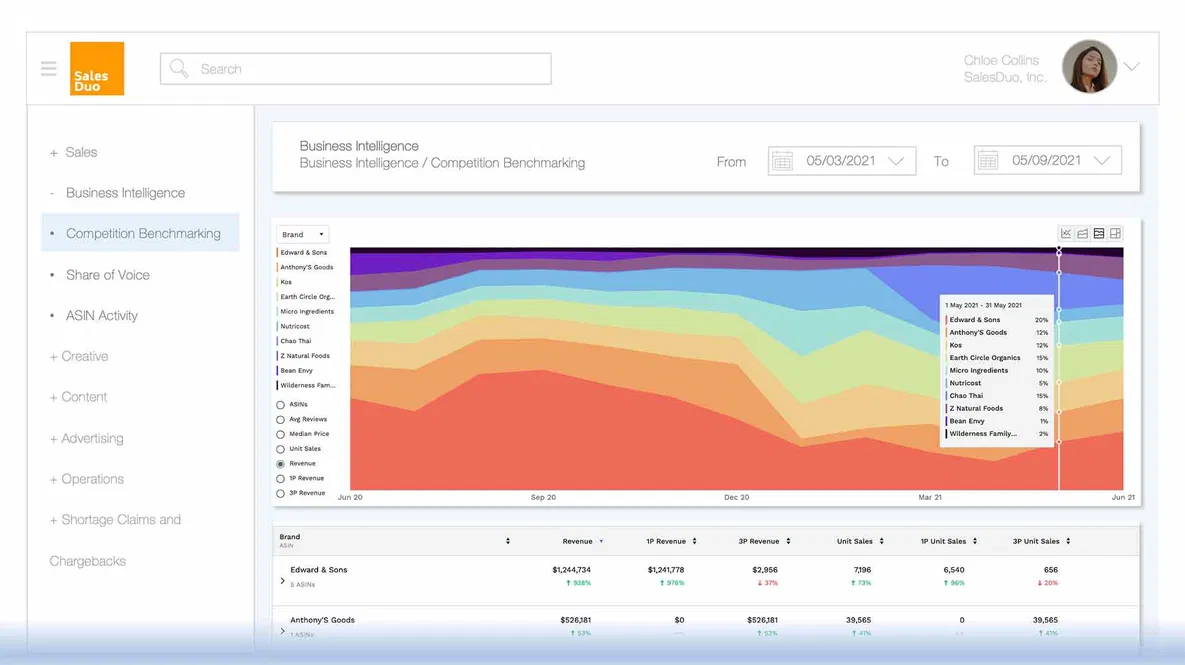1185x665 pixels.
Task: Select the Median Price radio button
Action: click(280, 435)
